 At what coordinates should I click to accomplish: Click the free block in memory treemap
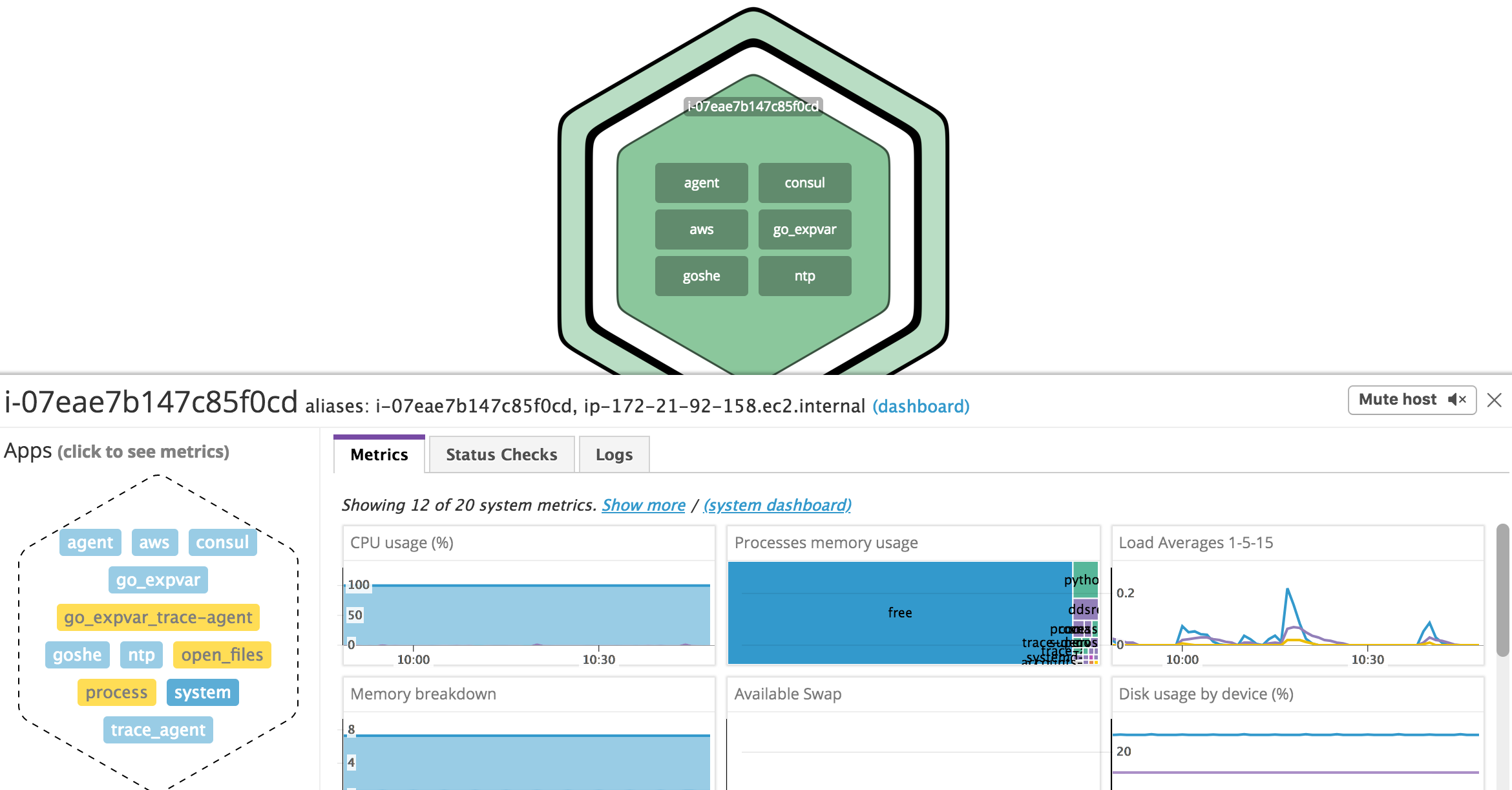pos(899,612)
